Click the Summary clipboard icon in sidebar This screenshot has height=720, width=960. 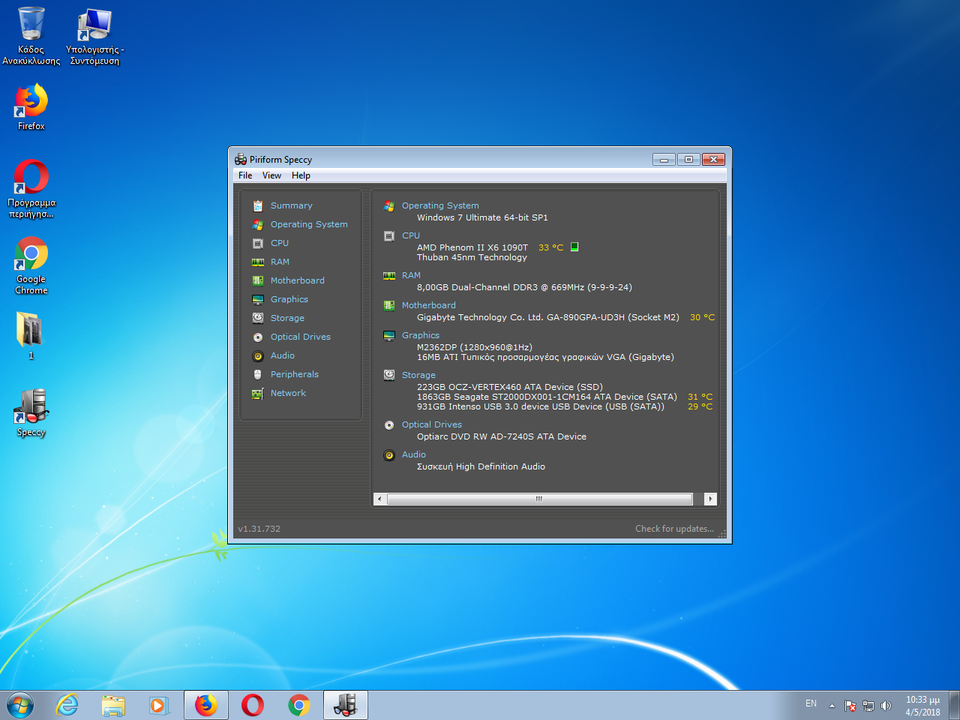[258, 206]
